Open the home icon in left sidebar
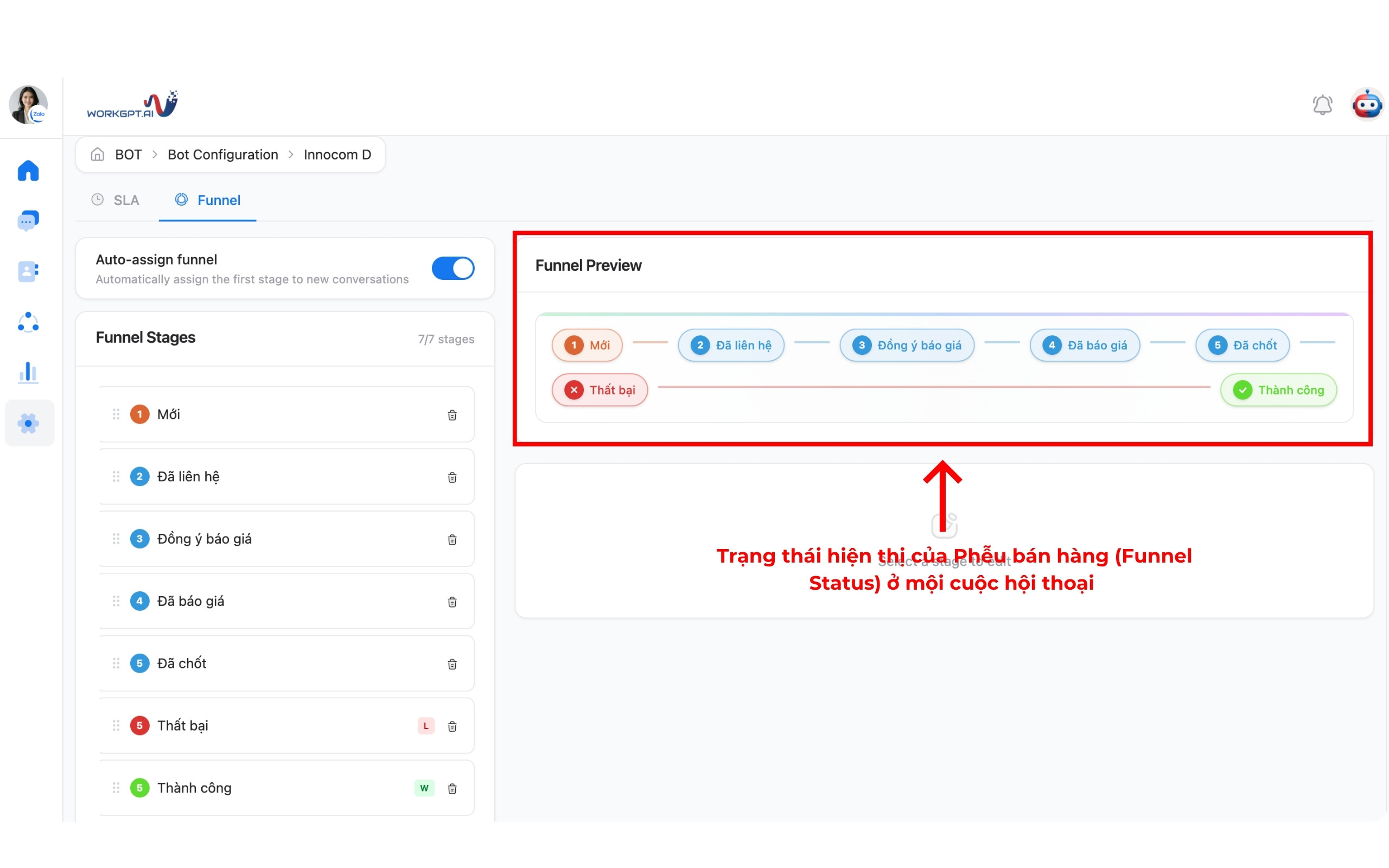This screenshot has width=1389, height=868. 28,170
